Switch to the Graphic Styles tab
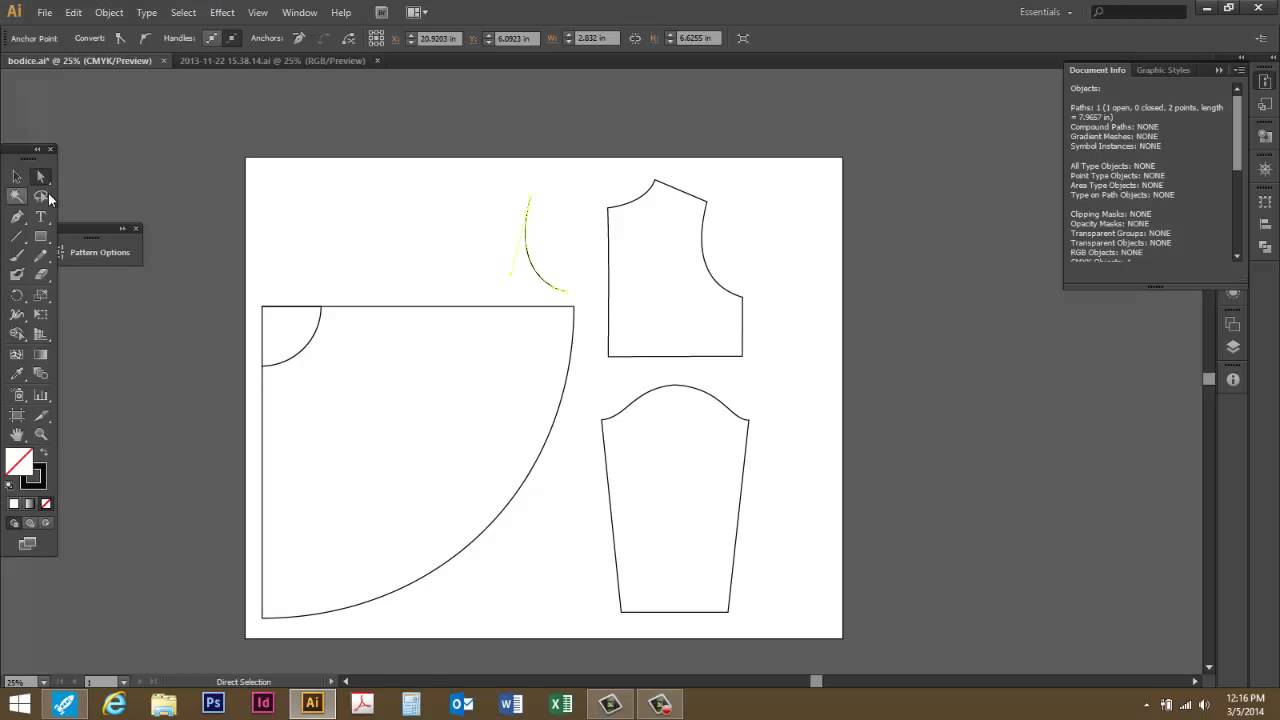Viewport: 1280px width, 720px height. coord(1163,70)
